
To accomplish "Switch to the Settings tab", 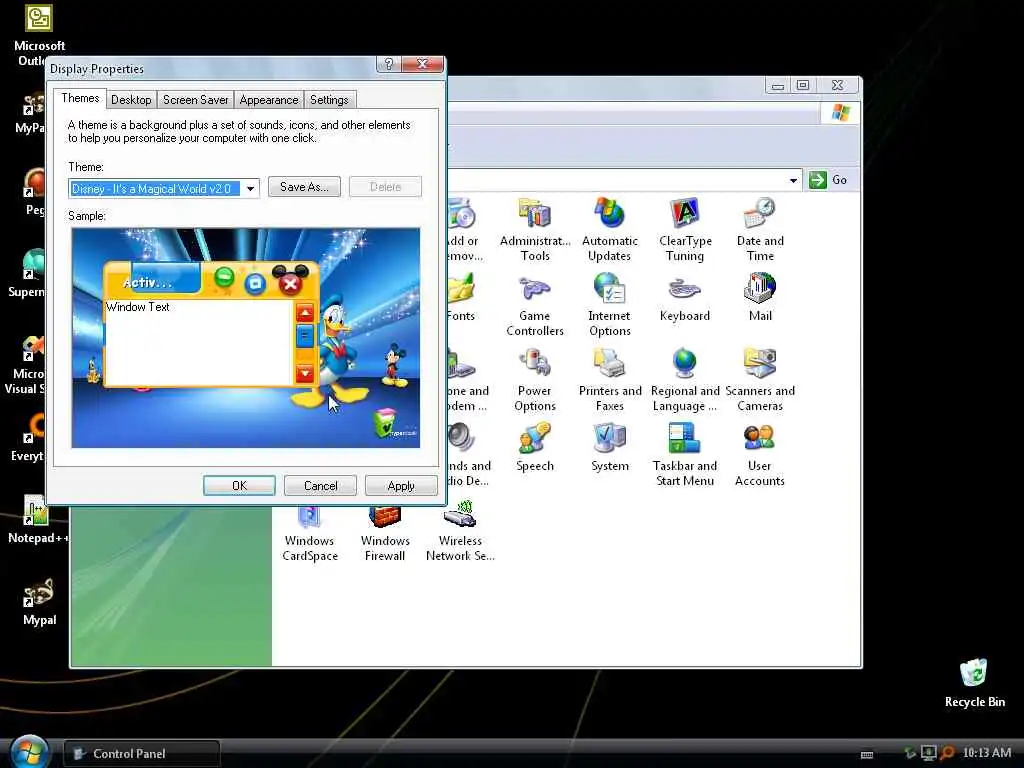I will pos(329,100).
